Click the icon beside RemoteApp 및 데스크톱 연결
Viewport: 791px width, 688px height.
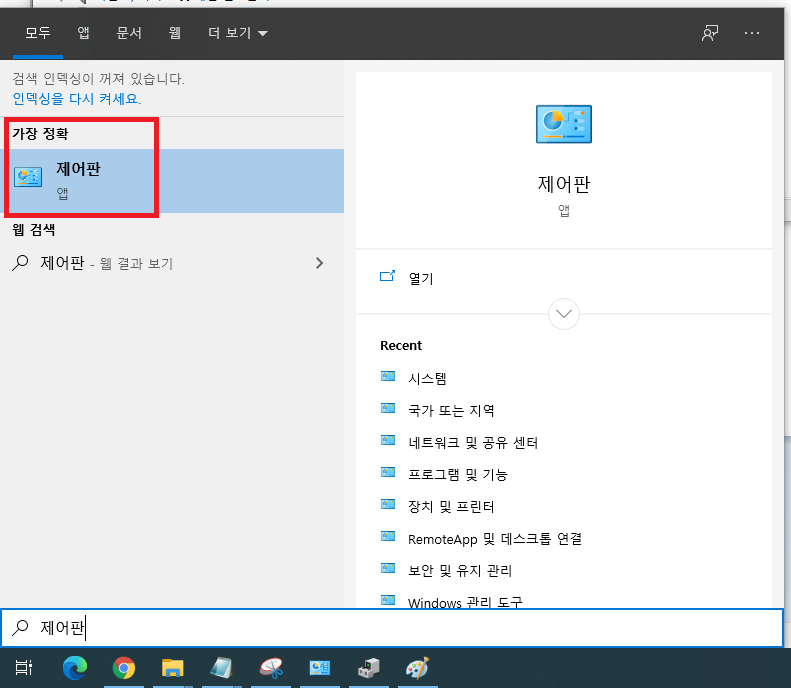tap(388, 536)
